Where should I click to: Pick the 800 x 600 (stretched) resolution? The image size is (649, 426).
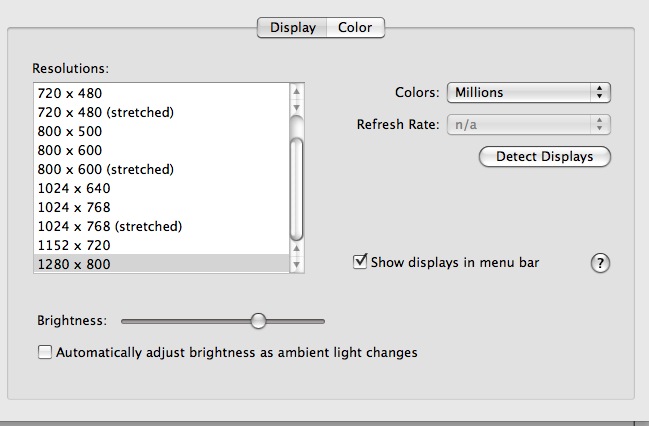(x=162, y=169)
